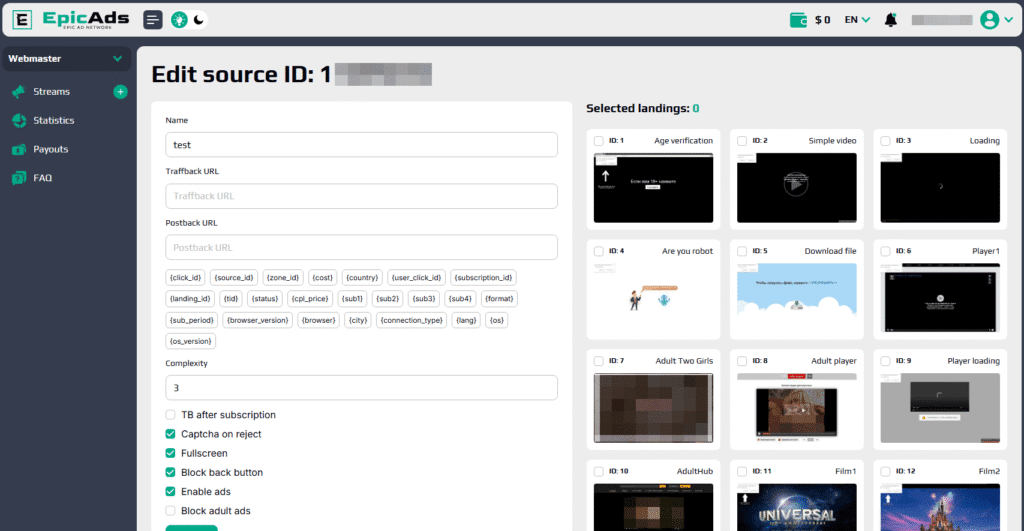Image resolution: width=1024 pixels, height=531 pixels.
Task: Expand the Webmaster role dropdown
Action: pos(66,59)
